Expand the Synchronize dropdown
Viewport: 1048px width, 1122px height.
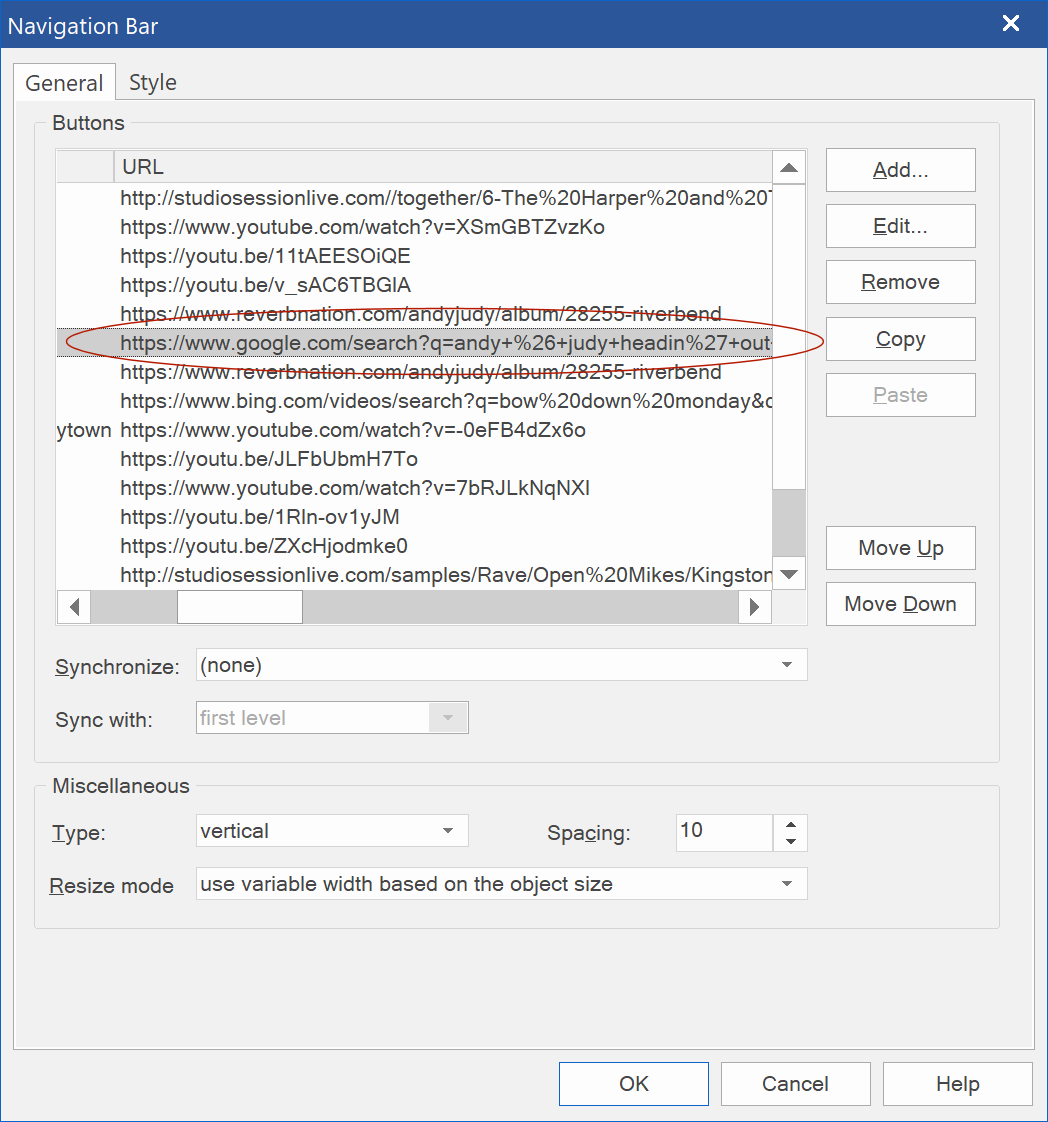[787, 665]
